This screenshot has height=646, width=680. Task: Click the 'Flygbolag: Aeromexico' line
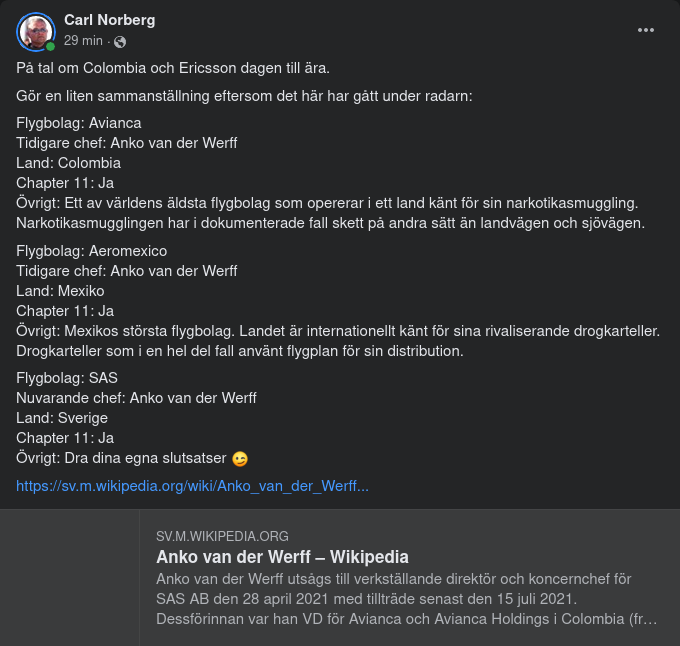tap(92, 251)
